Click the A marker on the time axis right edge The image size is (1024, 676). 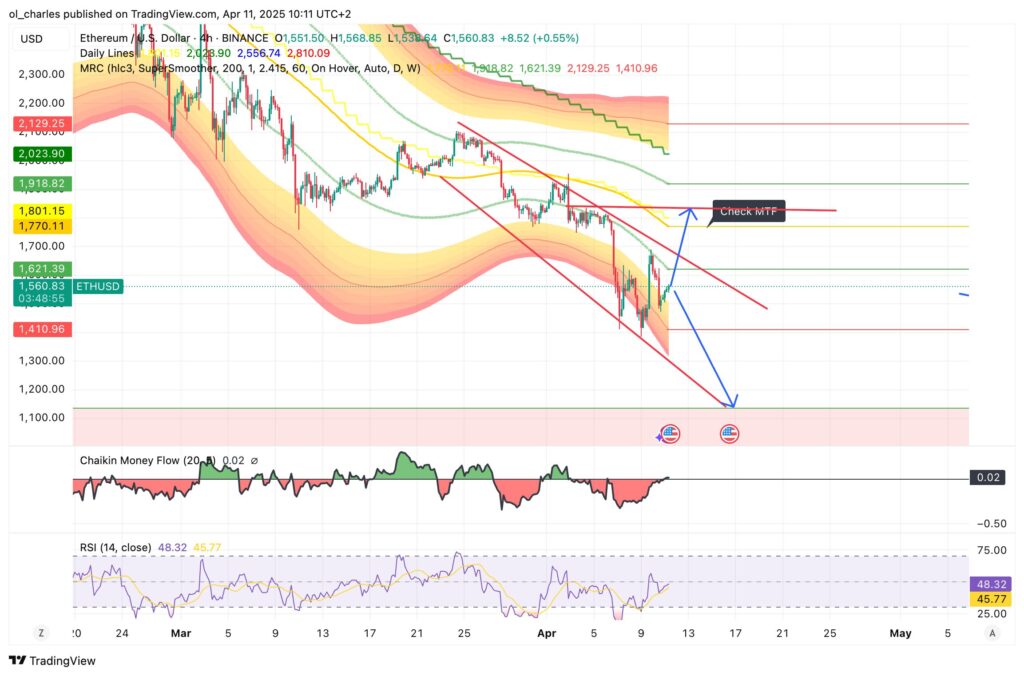(993, 633)
